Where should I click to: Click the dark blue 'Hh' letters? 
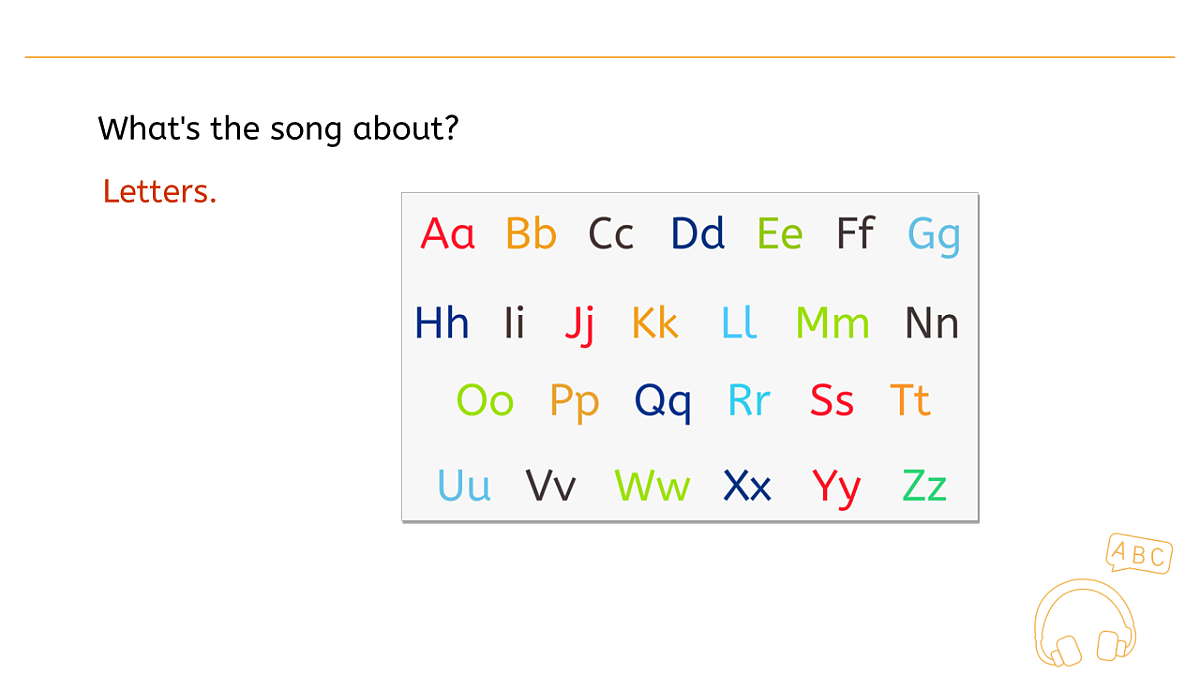pyautogui.click(x=442, y=323)
